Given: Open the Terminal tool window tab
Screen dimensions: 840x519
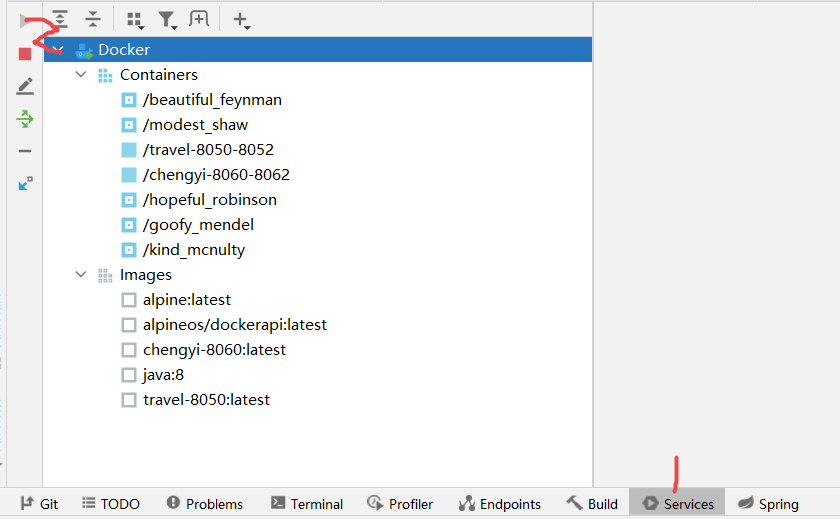Looking at the screenshot, I should coord(306,503).
